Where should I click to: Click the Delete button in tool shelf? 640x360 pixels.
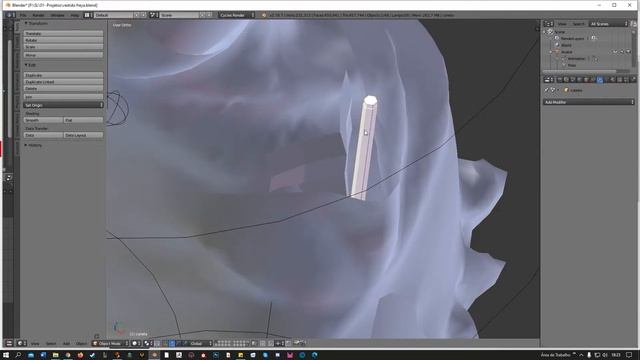point(63,88)
